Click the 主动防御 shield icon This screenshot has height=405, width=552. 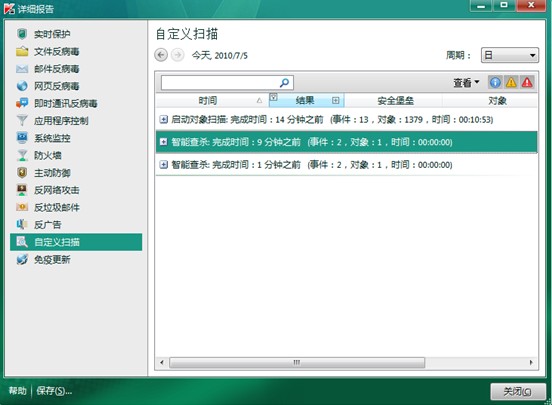(22, 173)
